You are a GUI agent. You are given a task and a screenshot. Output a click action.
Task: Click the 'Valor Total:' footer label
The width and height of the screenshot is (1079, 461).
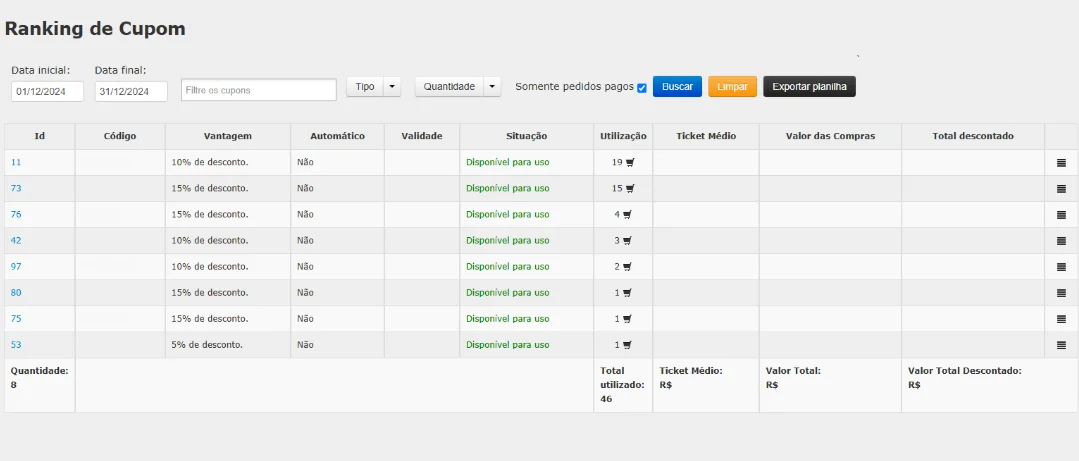click(x=793, y=370)
